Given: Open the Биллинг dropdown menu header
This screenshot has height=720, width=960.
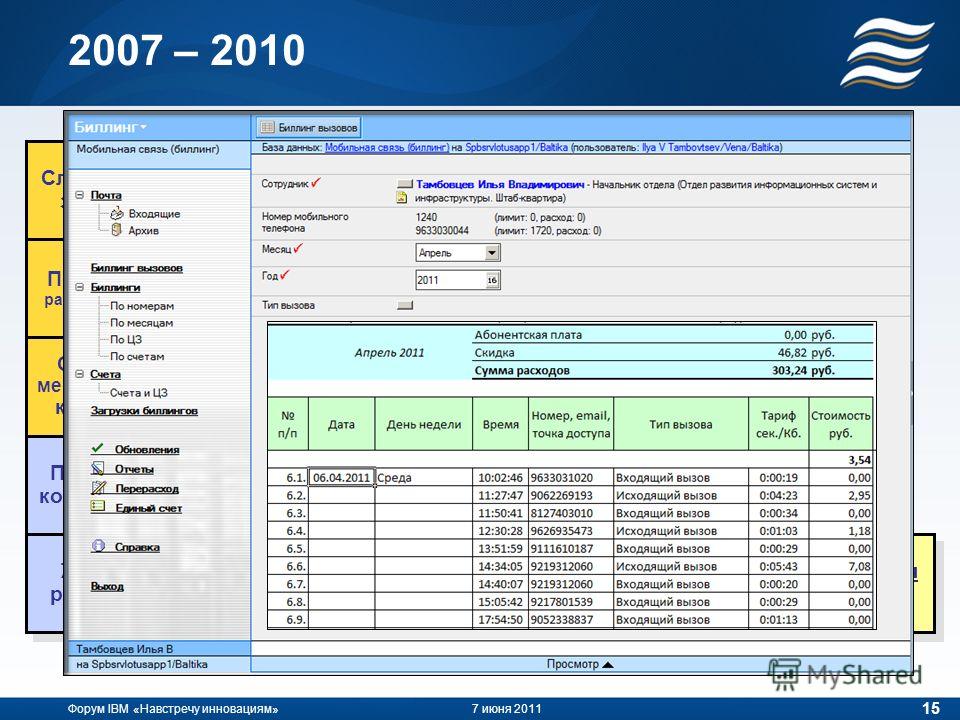Looking at the screenshot, I should 110,127.
